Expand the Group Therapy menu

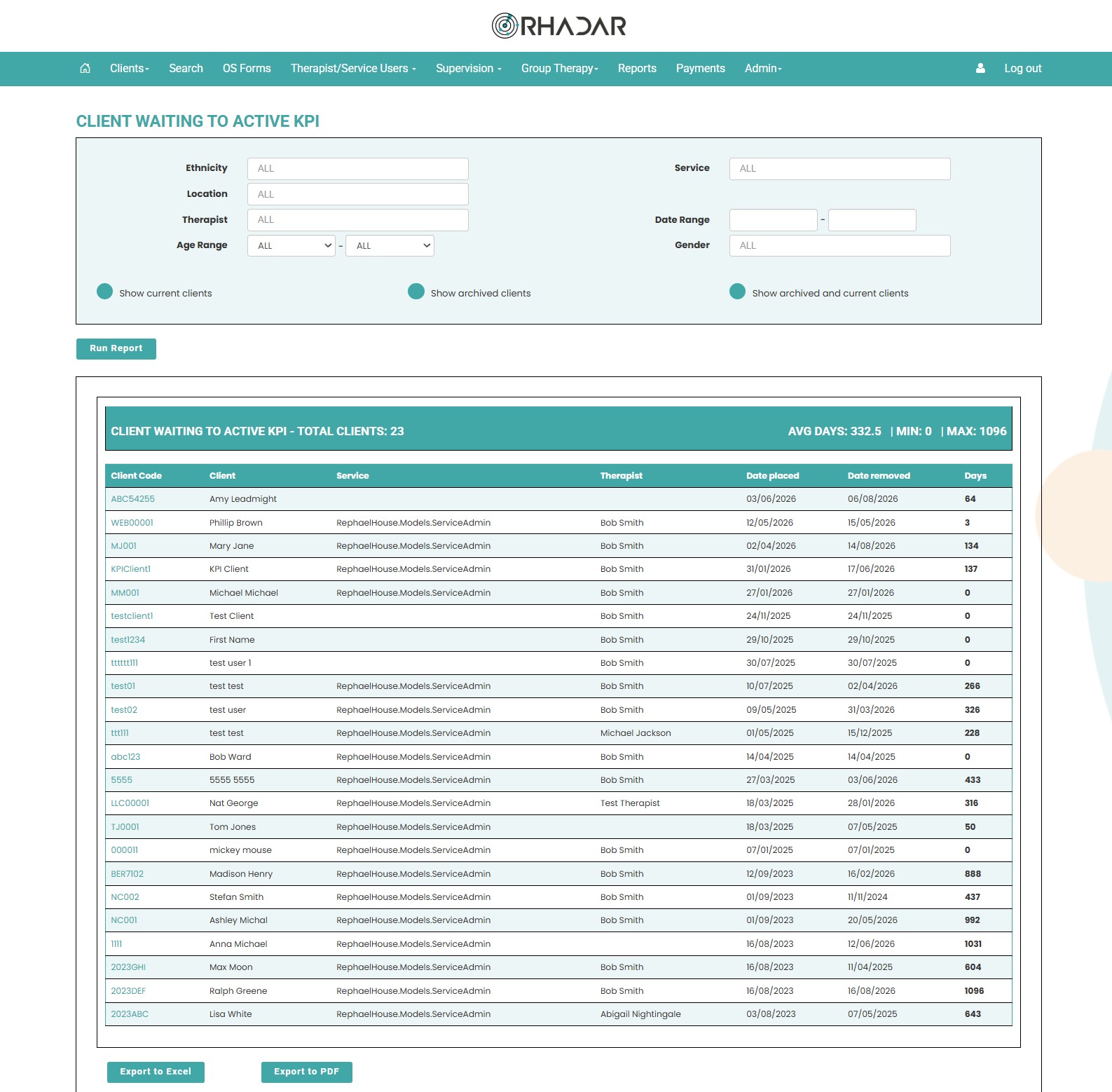(560, 68)
